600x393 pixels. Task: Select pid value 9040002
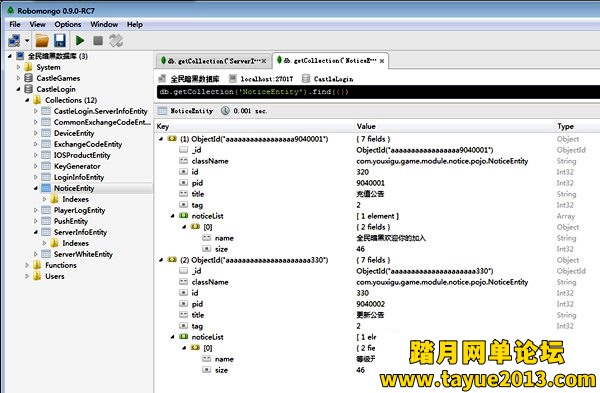pos(370,304)
